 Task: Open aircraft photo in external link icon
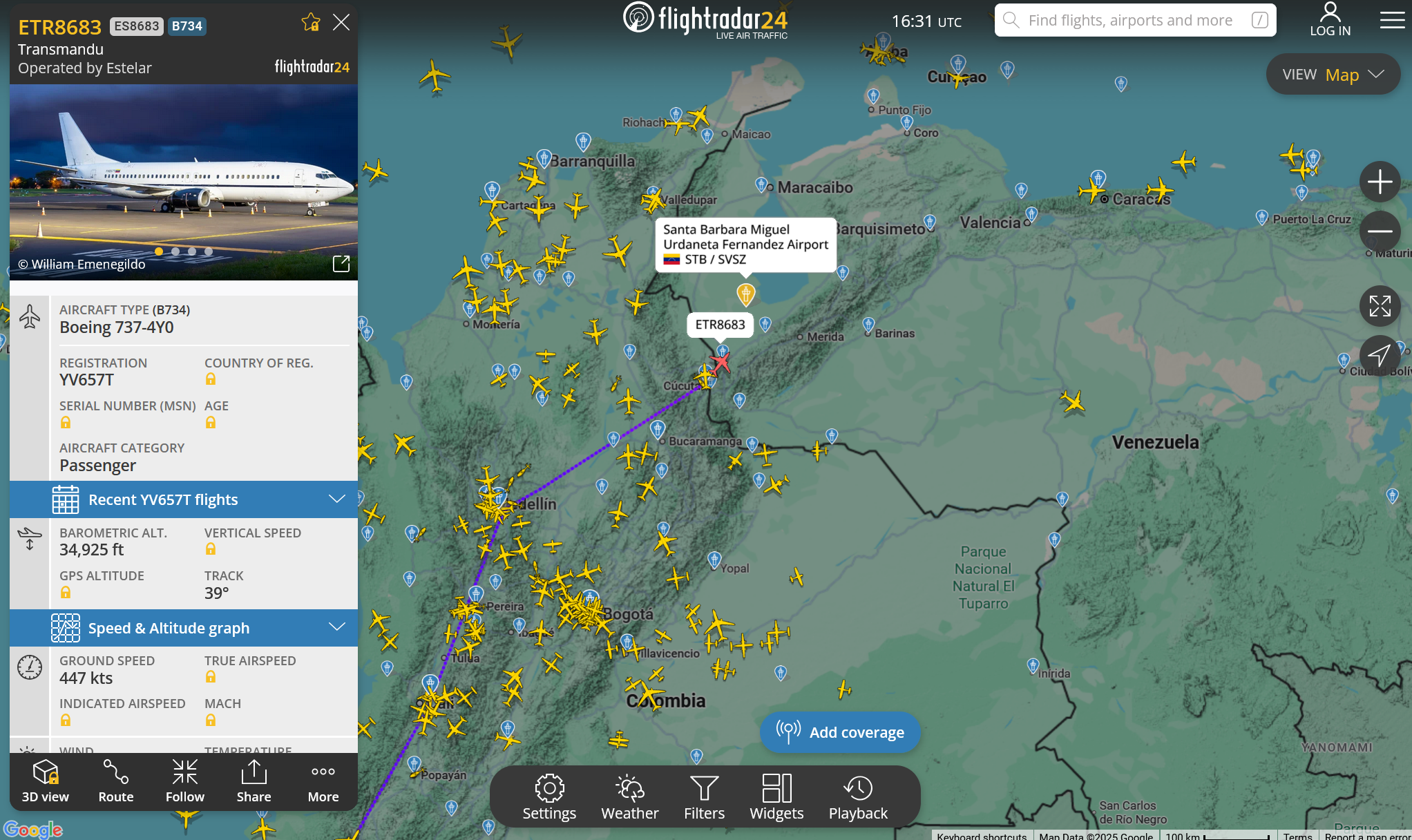tap(341, 264)
